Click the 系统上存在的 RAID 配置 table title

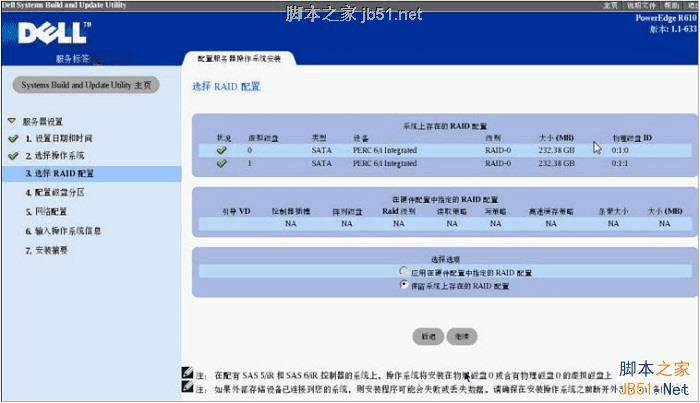pyautogui.click(x=445, y=126)
